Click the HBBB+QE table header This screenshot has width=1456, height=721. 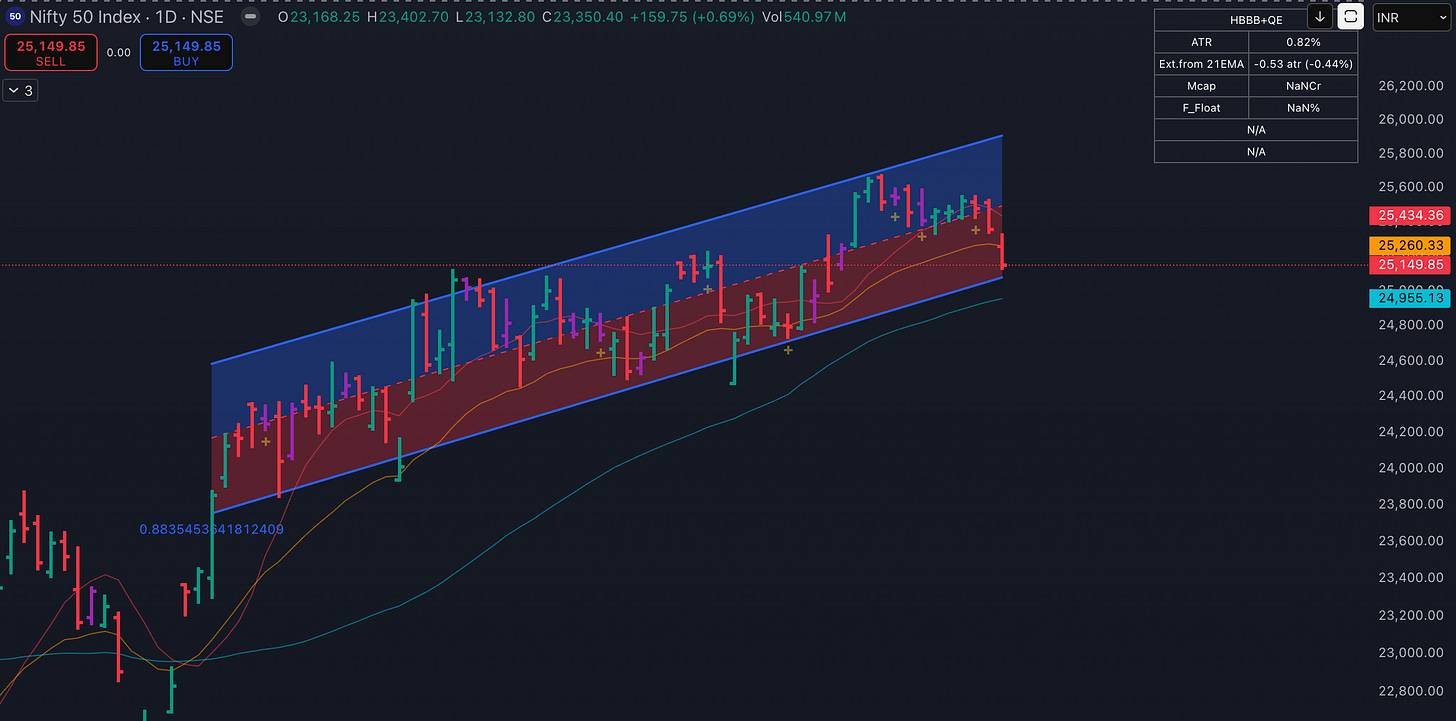[x=1256, y=20]
